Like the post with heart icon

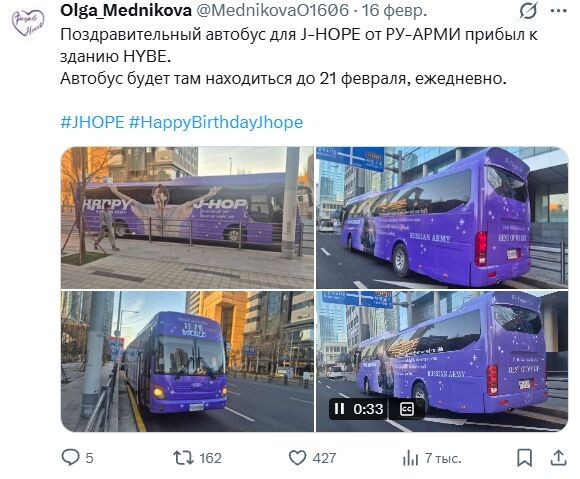click(297, 458)
